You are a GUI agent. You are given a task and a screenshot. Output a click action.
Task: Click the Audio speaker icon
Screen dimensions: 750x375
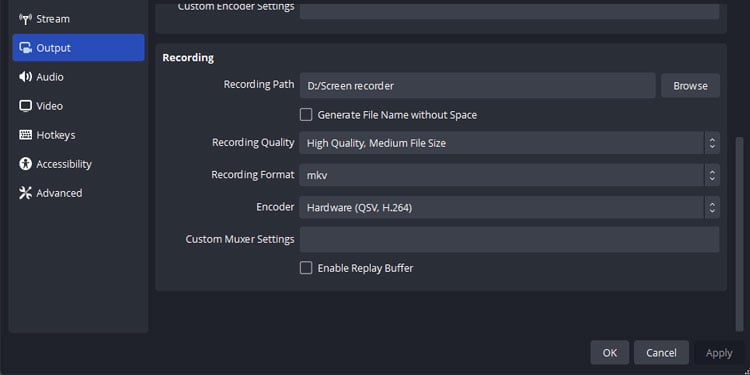point(25,77)
